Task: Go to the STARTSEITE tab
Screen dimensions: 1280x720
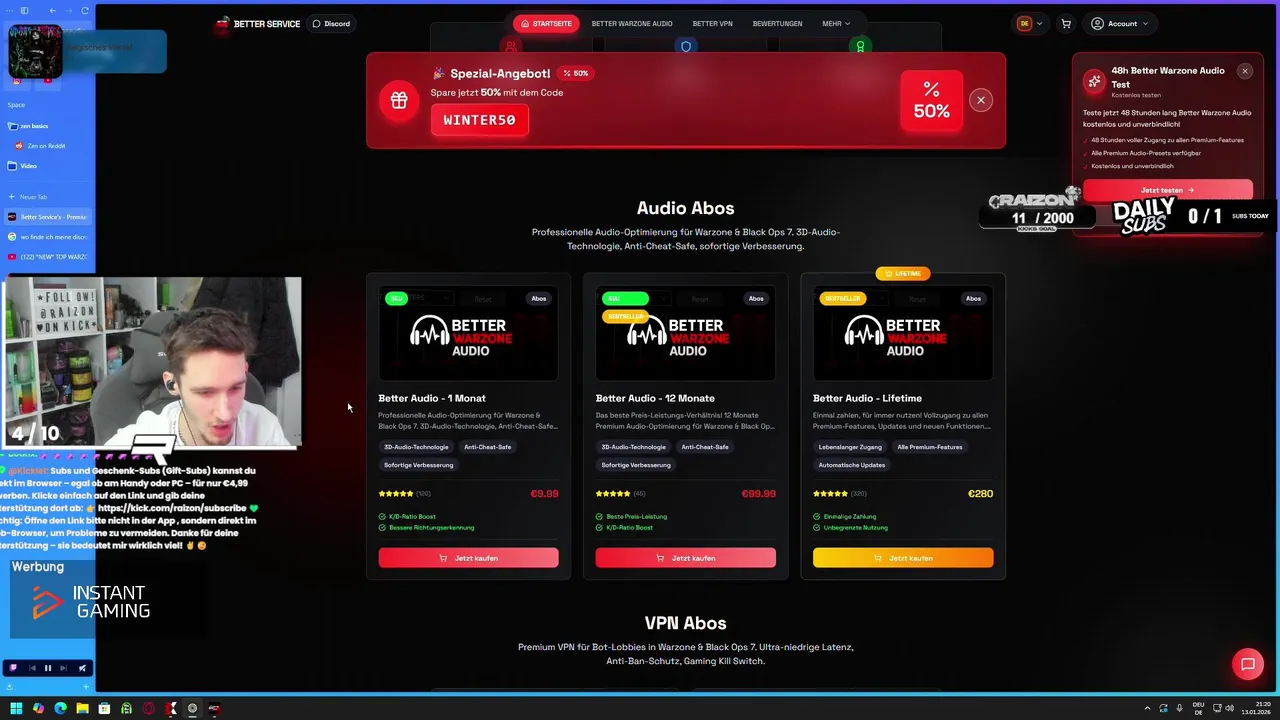Action: tap(546, 24)
